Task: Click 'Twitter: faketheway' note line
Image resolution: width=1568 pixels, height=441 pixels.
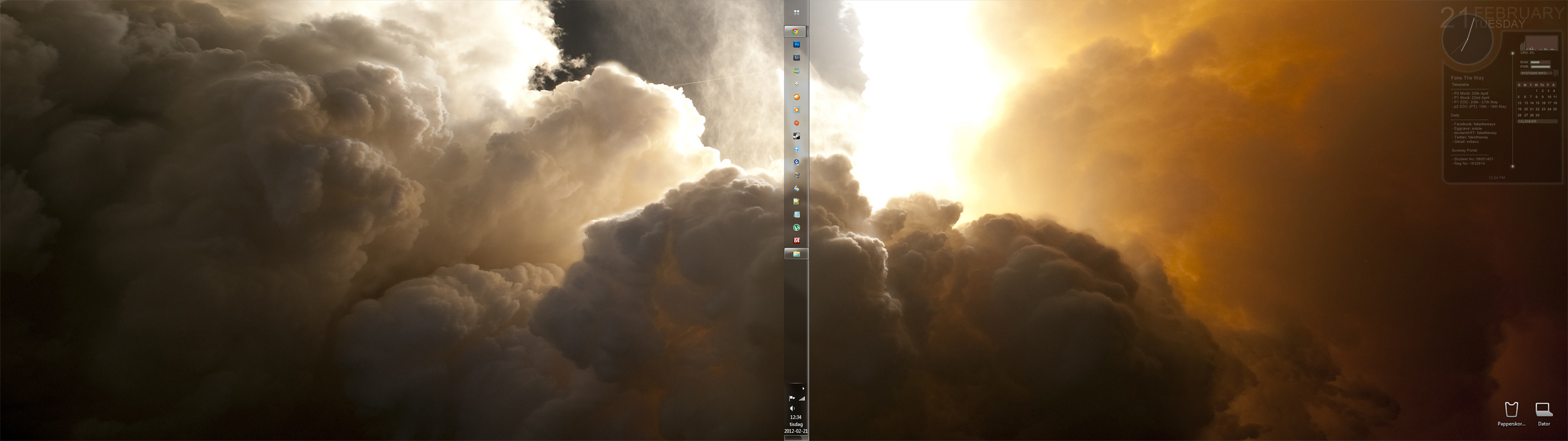Action: [1470, 137]
